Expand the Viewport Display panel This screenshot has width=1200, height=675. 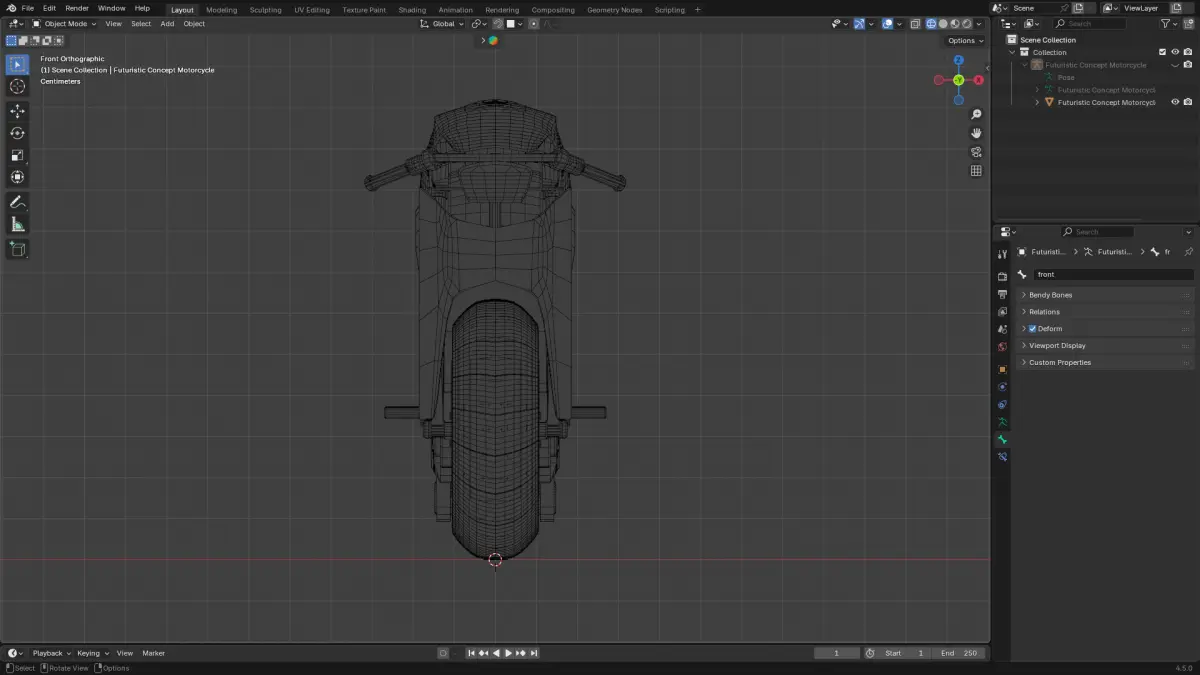pos(1105,346)
